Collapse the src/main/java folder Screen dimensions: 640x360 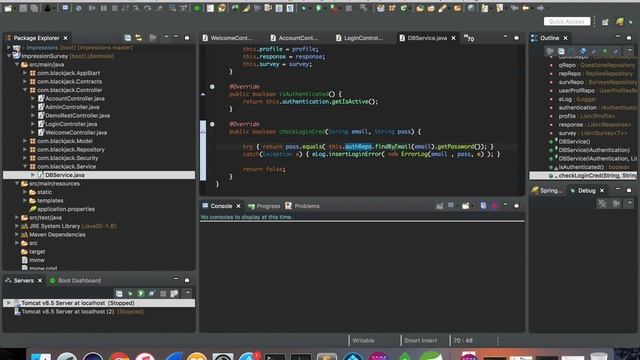(17, 64)
